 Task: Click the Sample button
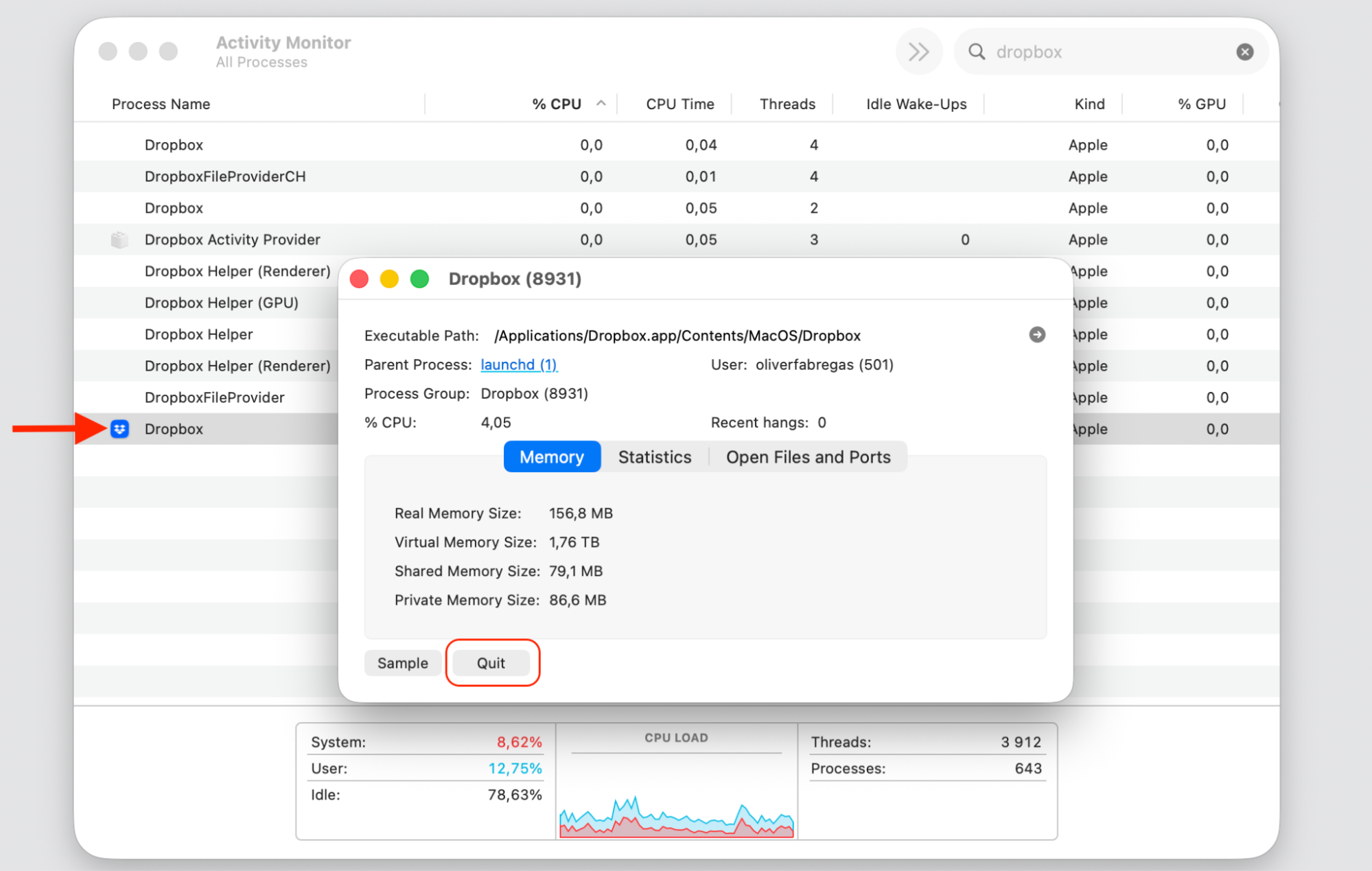point(402,662)
